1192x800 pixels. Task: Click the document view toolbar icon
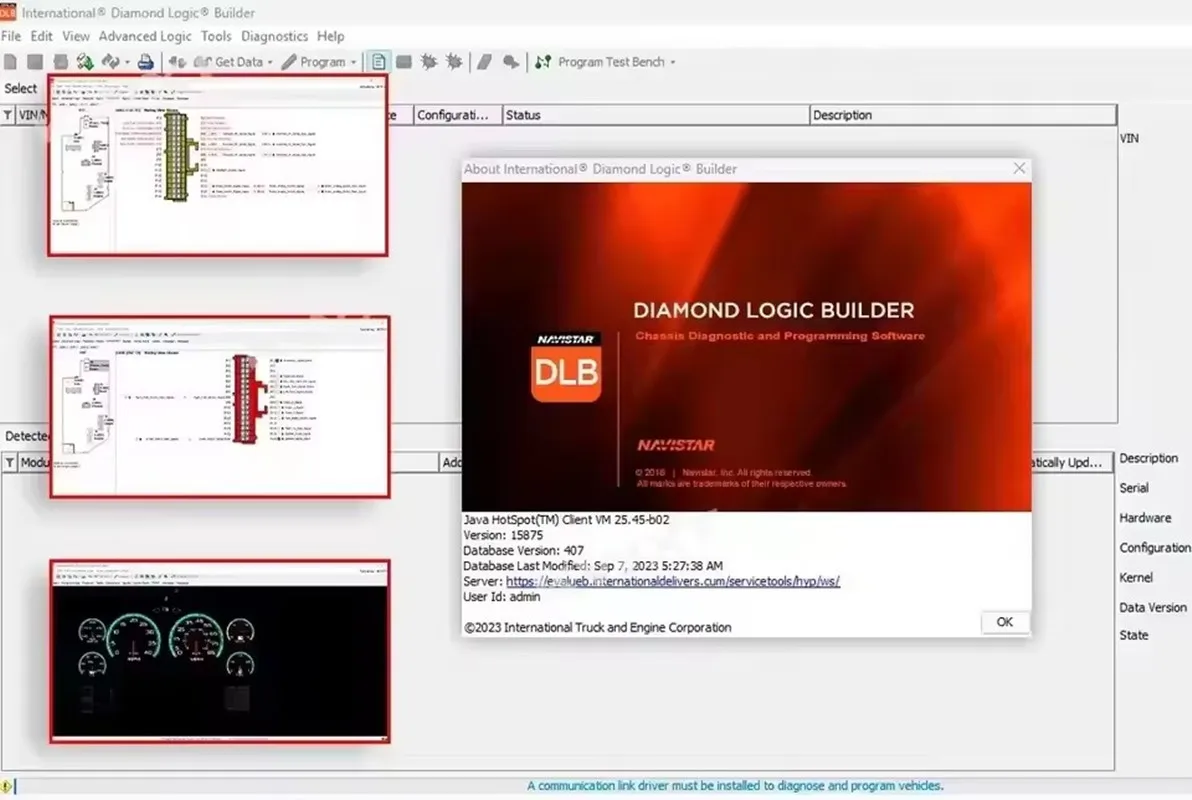click(x=377, y=61)
